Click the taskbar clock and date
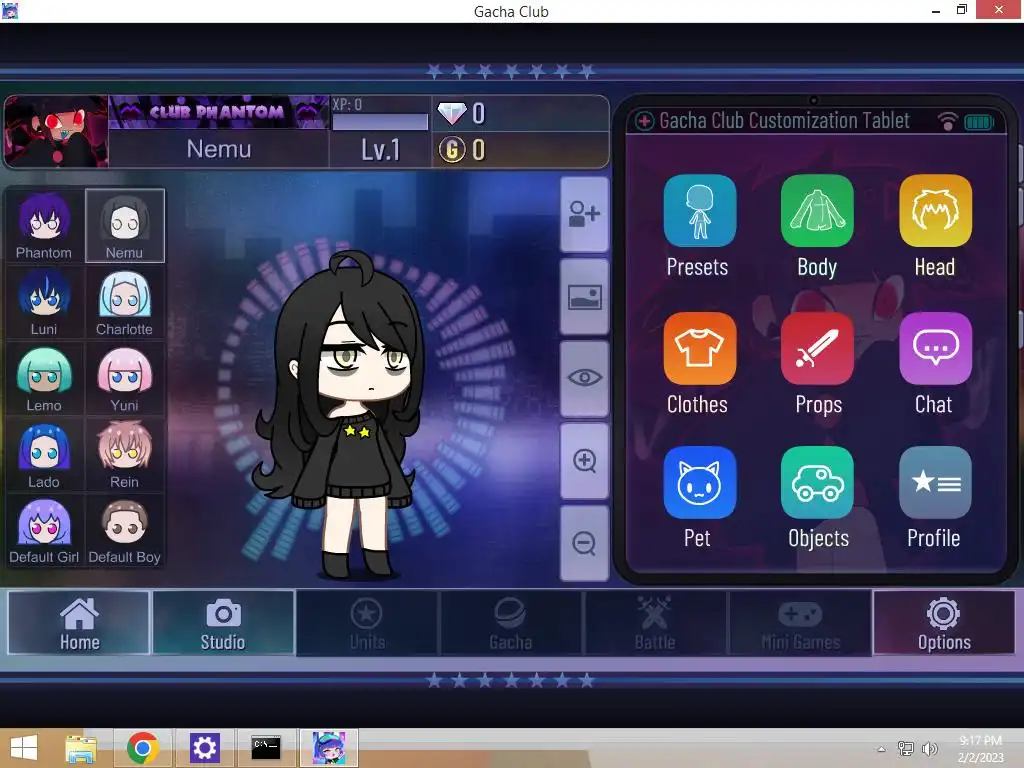The image size is (1024, 768). pos(980,749)
